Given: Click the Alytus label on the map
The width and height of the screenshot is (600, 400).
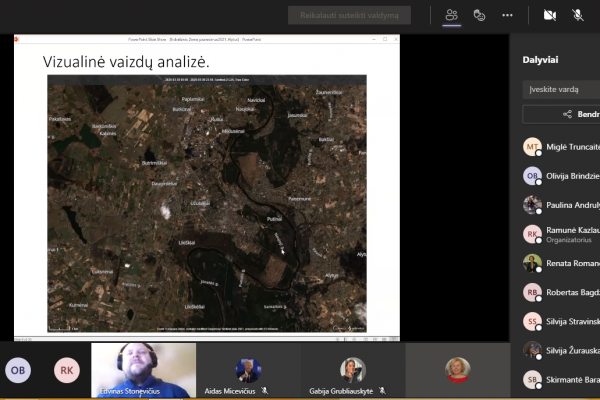Looking at the screenshot, I should pyautogui.click(x=331, y=275).
